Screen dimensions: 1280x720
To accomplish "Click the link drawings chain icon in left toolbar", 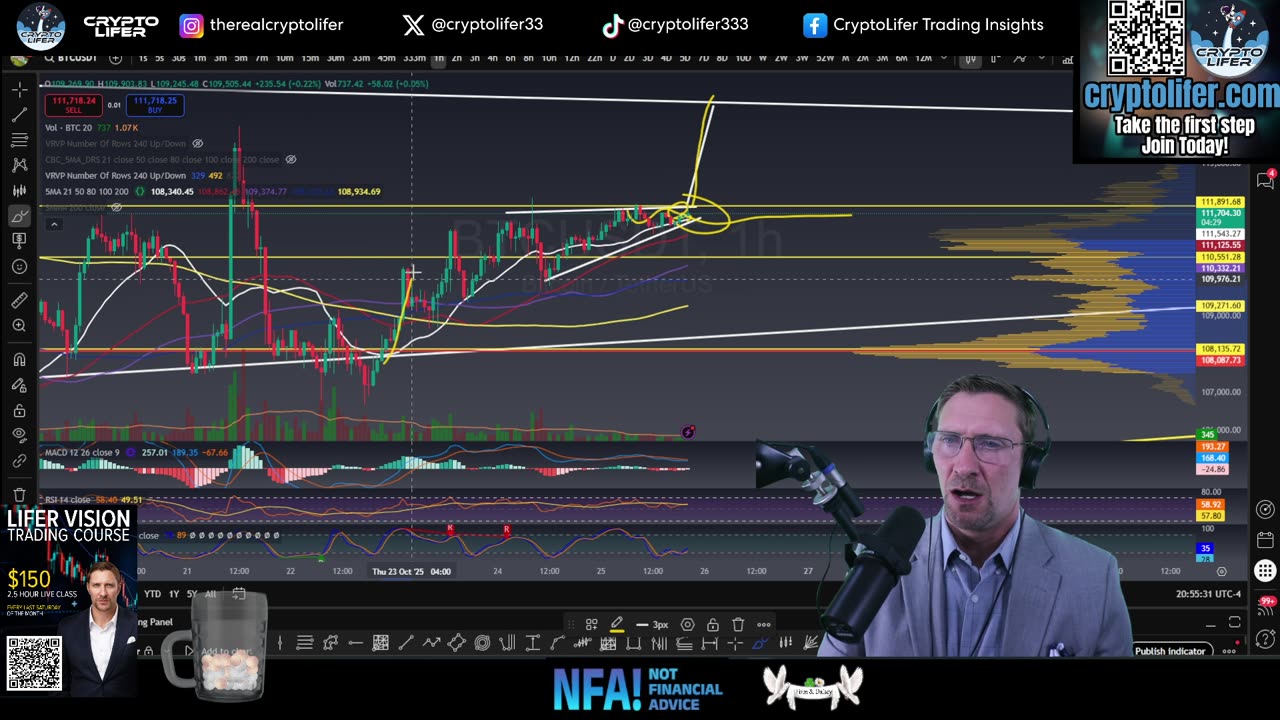I will 19,461.
